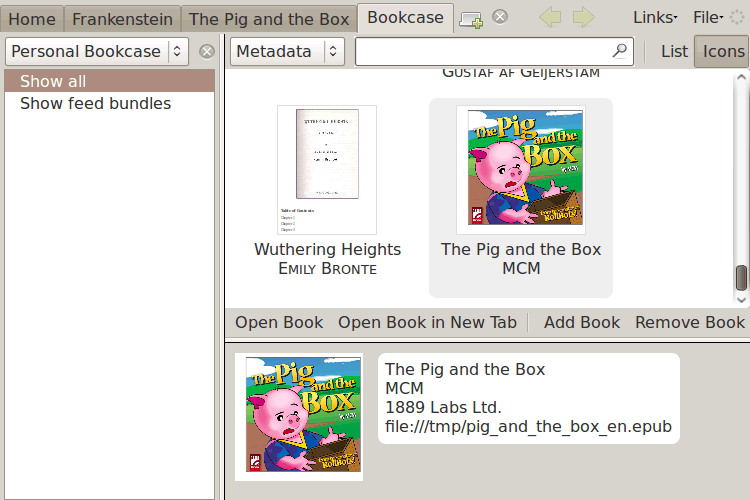Click the Remove Book button
The width and height of the screenshot is (750, 500).
(690, 322)
